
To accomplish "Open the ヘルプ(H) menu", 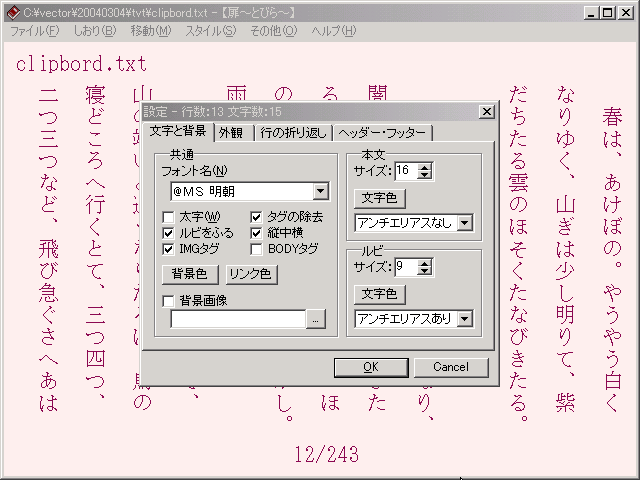I will coord(334,31).
